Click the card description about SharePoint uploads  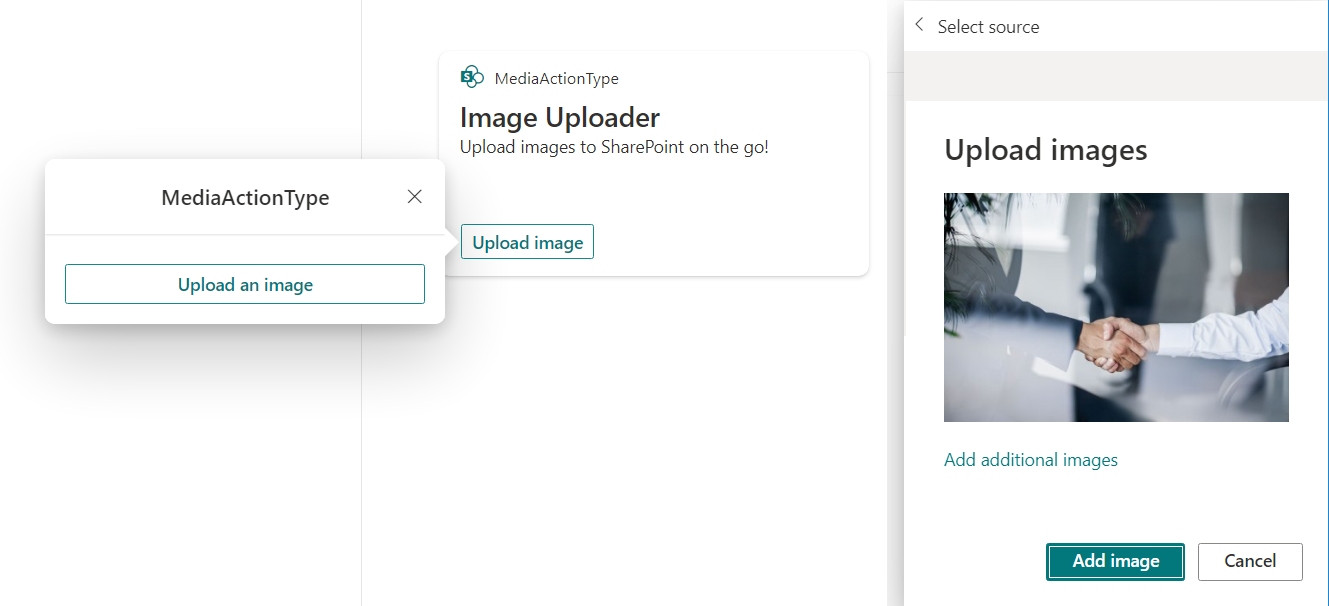(614, 147)
